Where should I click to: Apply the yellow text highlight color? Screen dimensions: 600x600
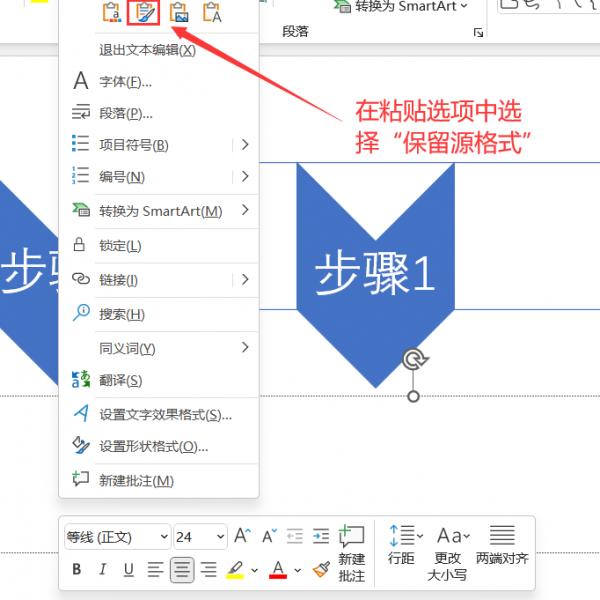click(x=235, y=569)
